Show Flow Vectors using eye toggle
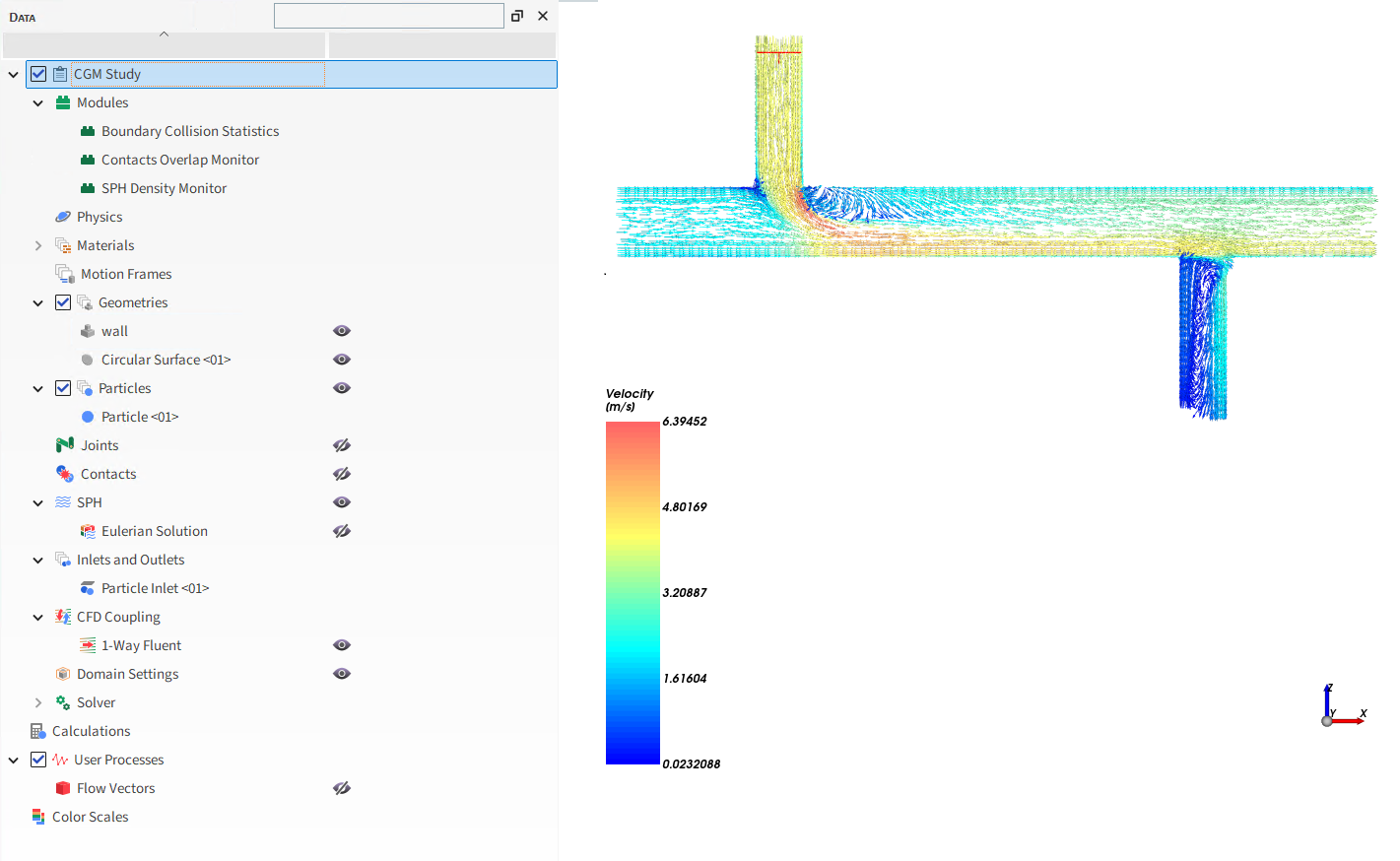The width and height of the screenshot is (1400, 861). pyautogui.click(x=342, y=788)
